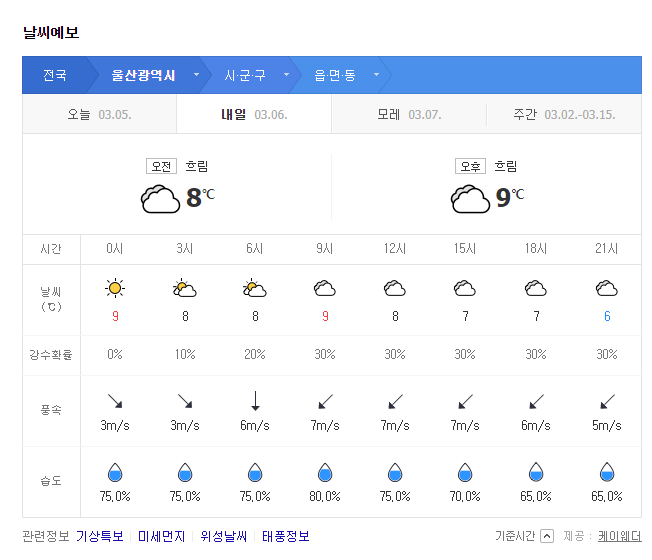Click the large morning (오전) cloud icon
The width and height of the screenshot is (652, 560).
[x=161, y=199]
